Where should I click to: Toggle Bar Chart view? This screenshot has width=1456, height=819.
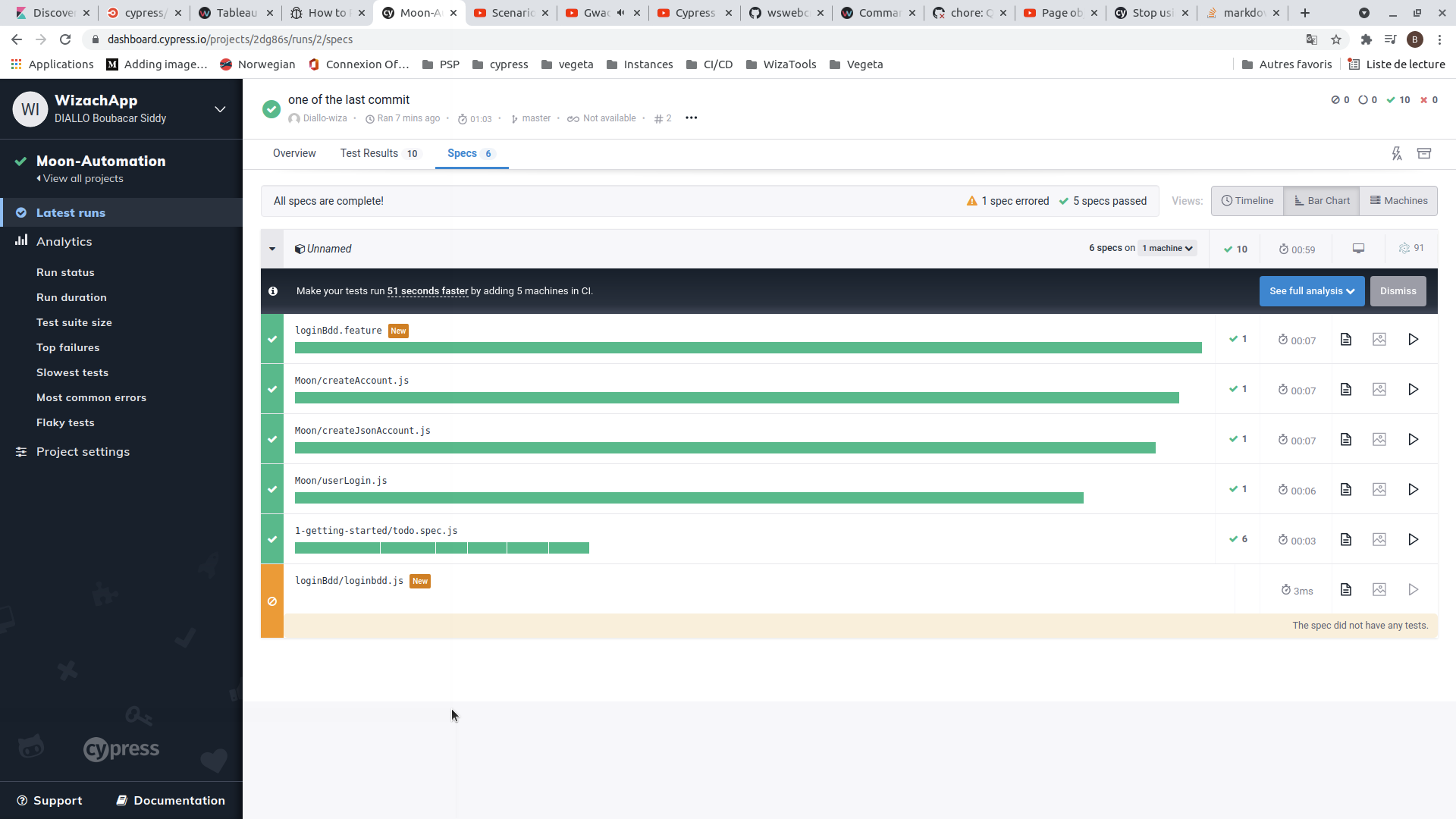(x=1321, y=200)
